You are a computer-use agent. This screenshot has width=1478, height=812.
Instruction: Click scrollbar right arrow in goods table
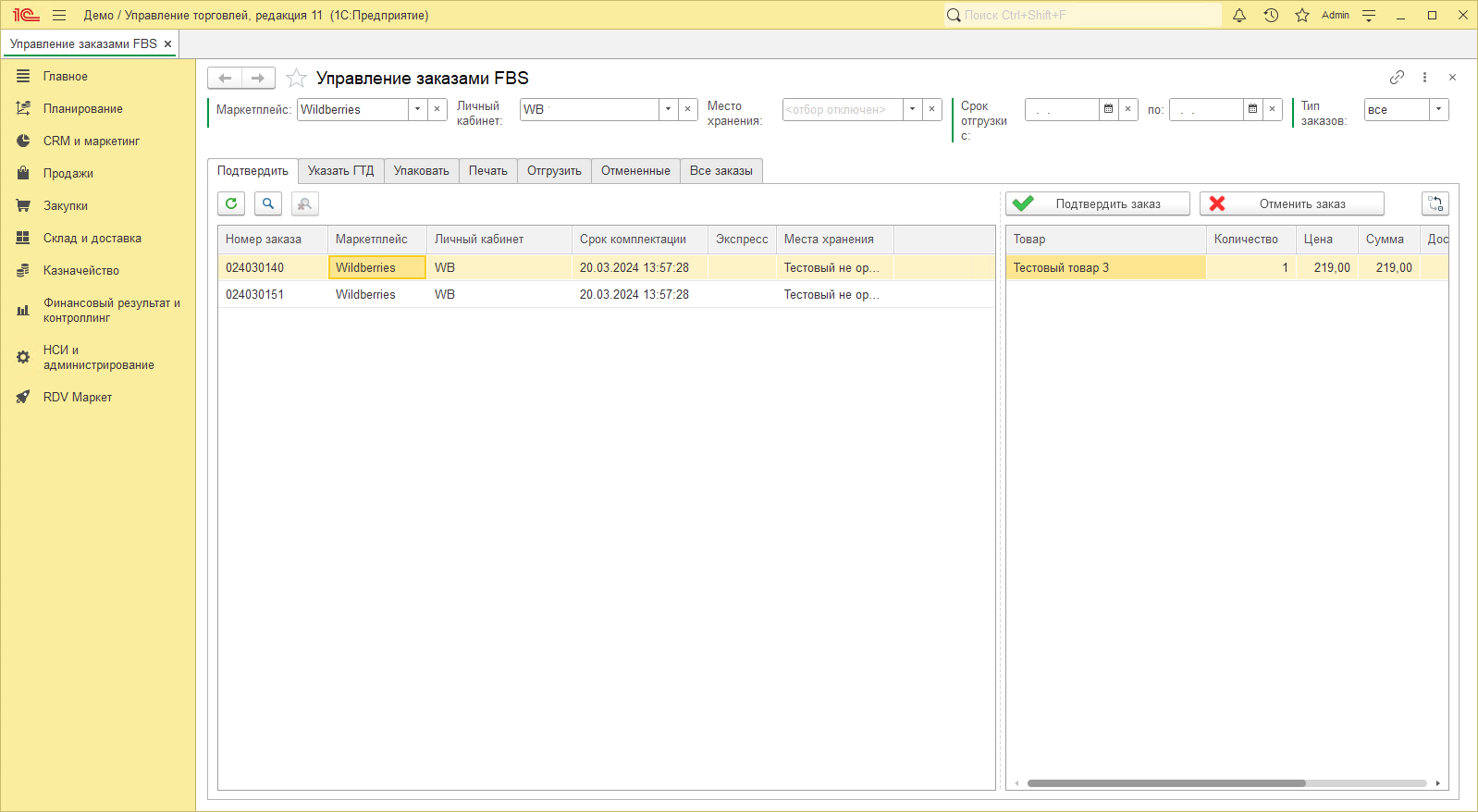[1438, 783]
